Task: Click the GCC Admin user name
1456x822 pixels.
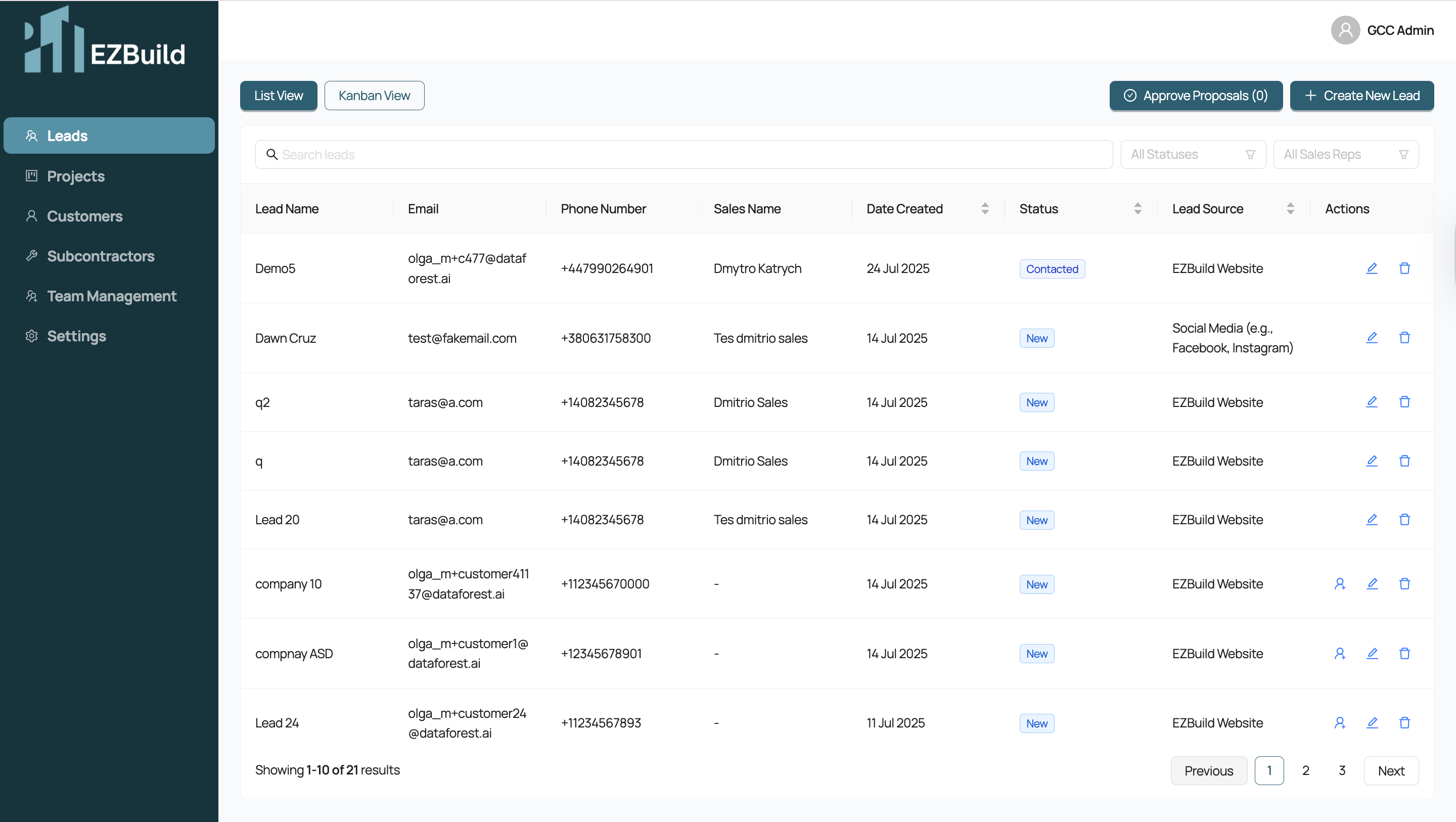Action: point(1400,30)
